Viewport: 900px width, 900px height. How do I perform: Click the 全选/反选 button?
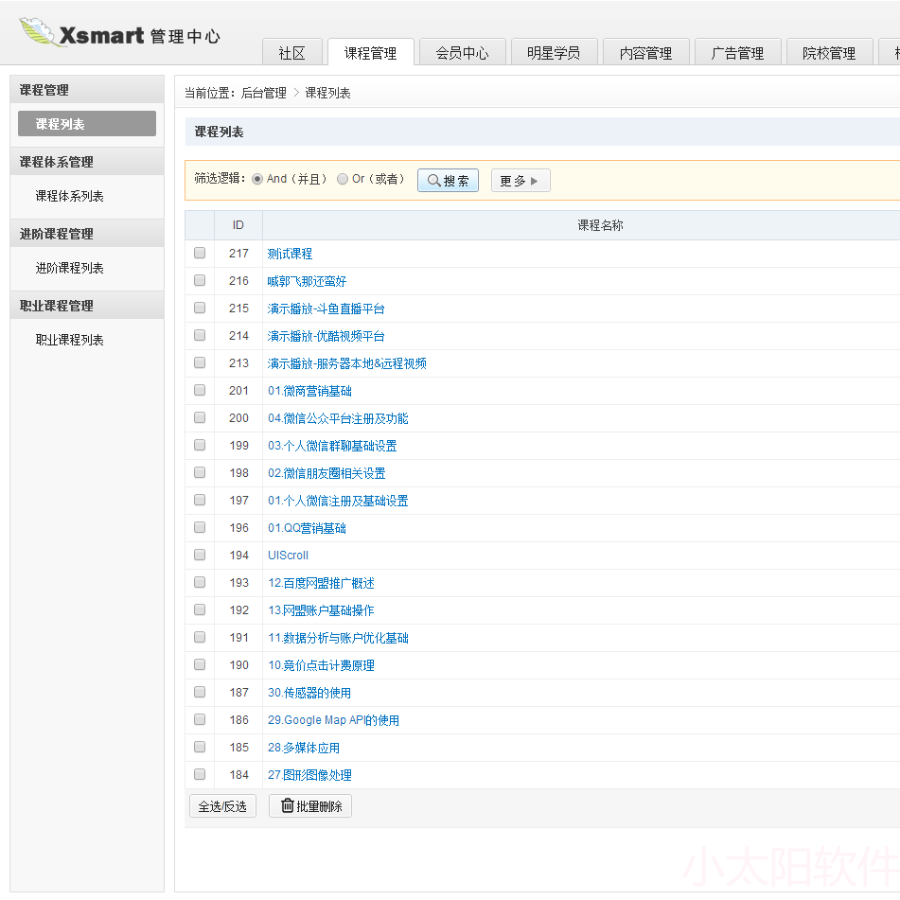(x=222, y=805)
